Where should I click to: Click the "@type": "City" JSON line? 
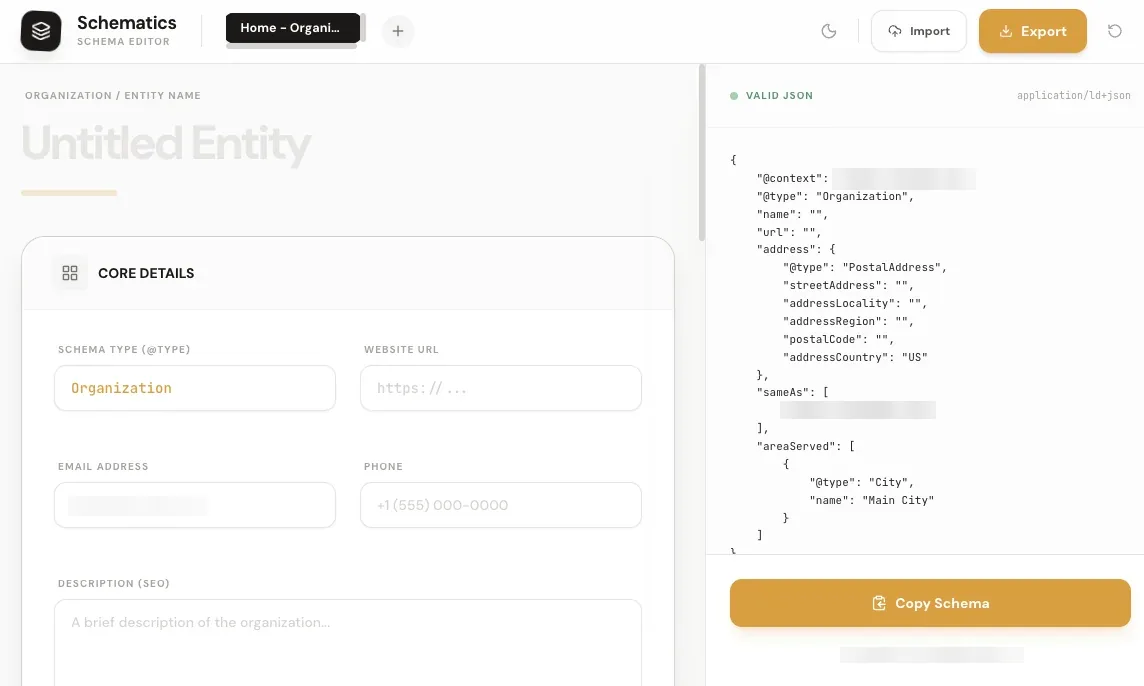[861, 482]
